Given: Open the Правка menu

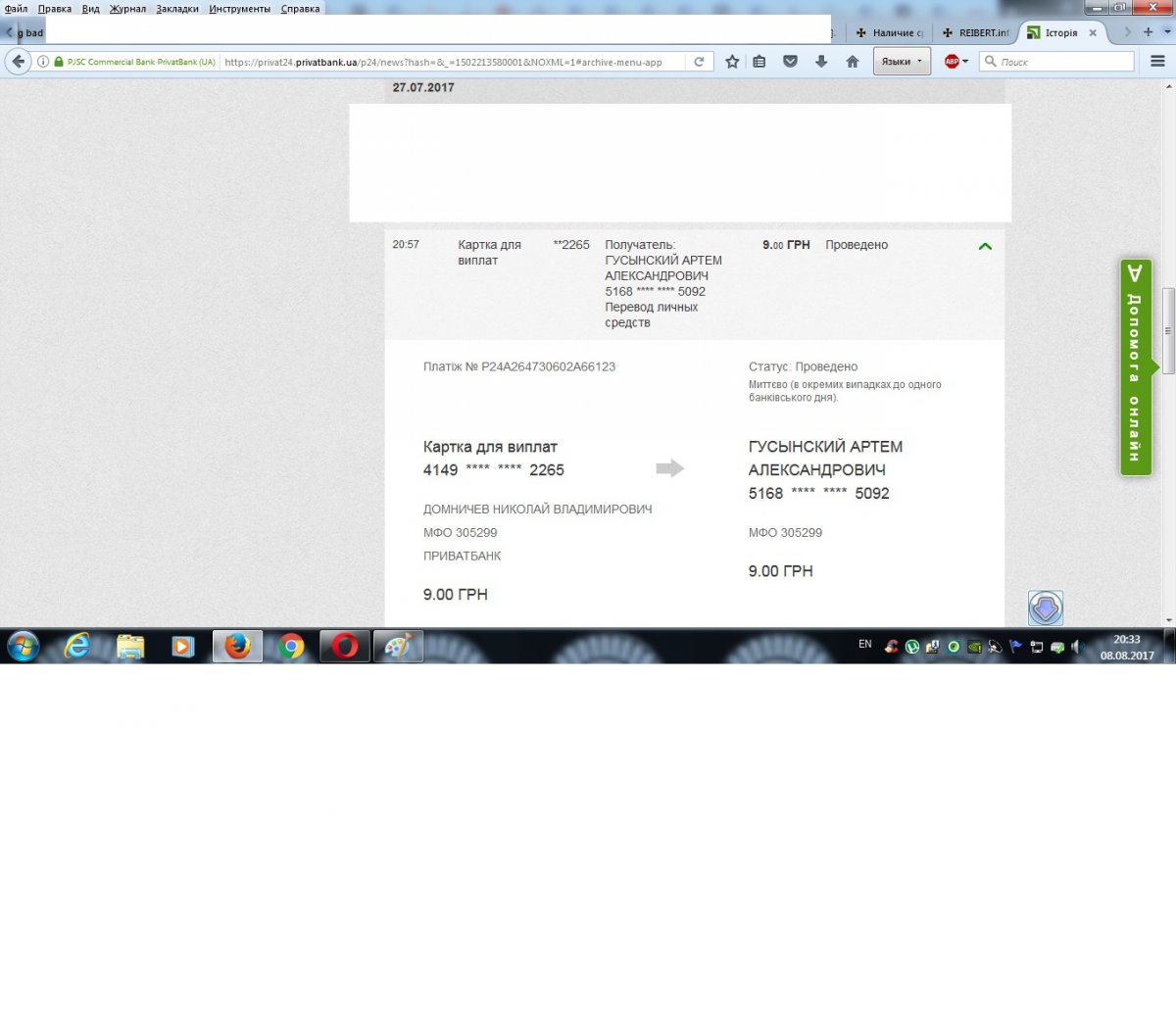Looking at the screenshot, I should coord(55,9).
